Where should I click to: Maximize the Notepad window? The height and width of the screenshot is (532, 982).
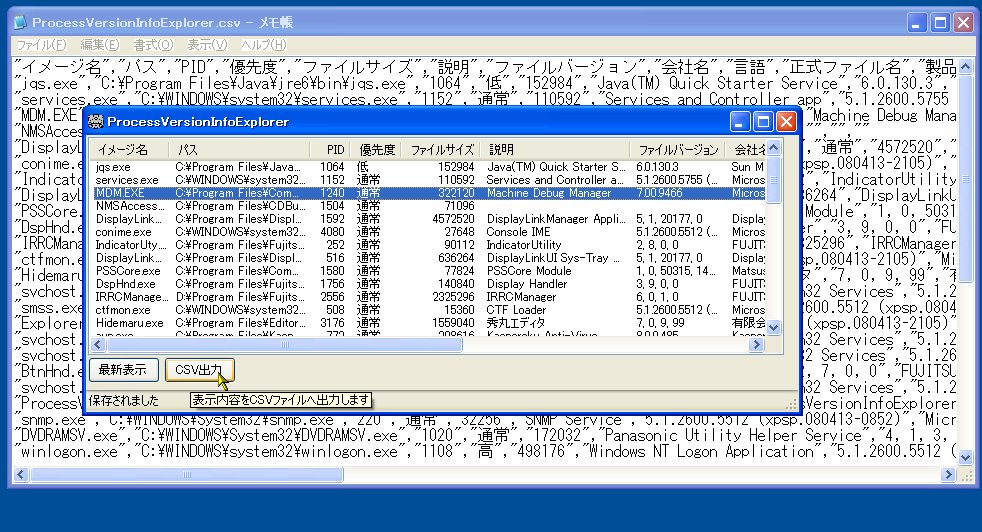[x=940, y=23]
